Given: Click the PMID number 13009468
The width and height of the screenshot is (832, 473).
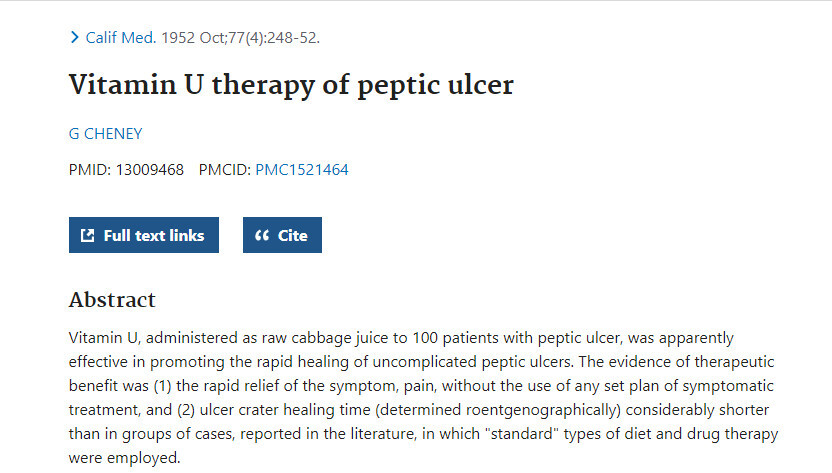Looking at the screenshot, I should pyautogui.click(x=150, y=170).
